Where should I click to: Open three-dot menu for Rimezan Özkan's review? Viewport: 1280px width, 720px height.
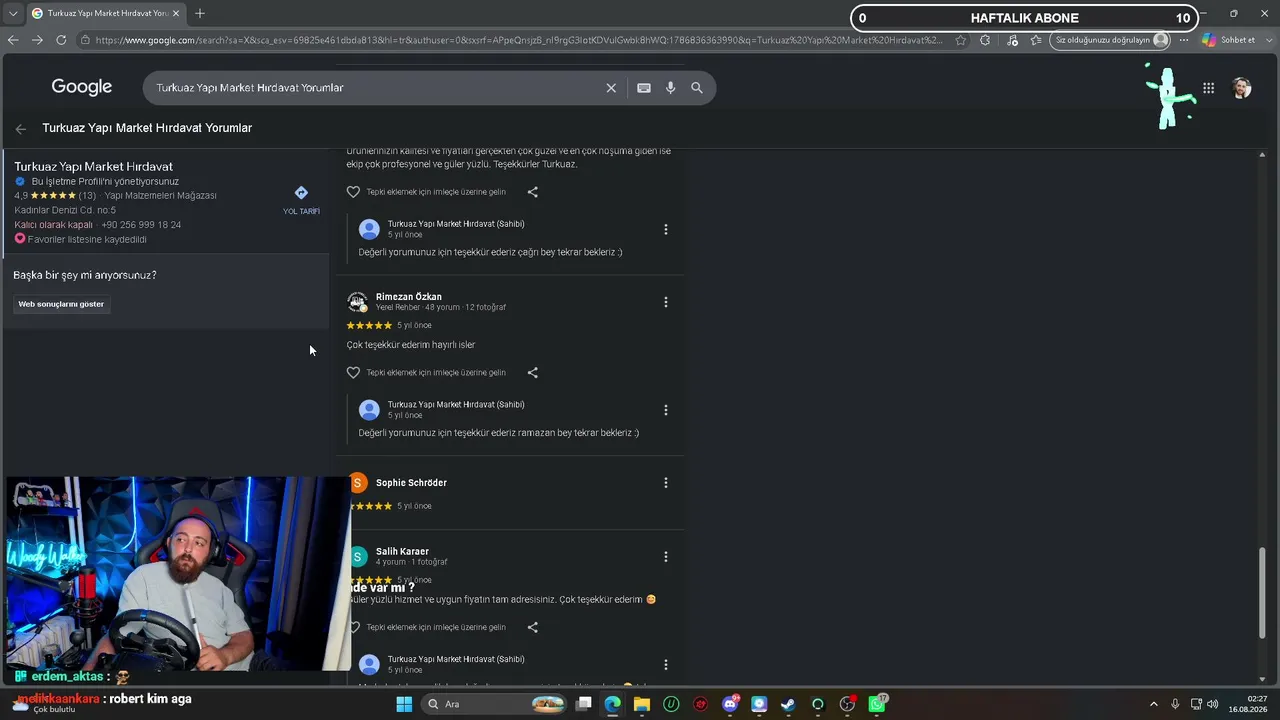pyautogui.click(x=666, y=302)
